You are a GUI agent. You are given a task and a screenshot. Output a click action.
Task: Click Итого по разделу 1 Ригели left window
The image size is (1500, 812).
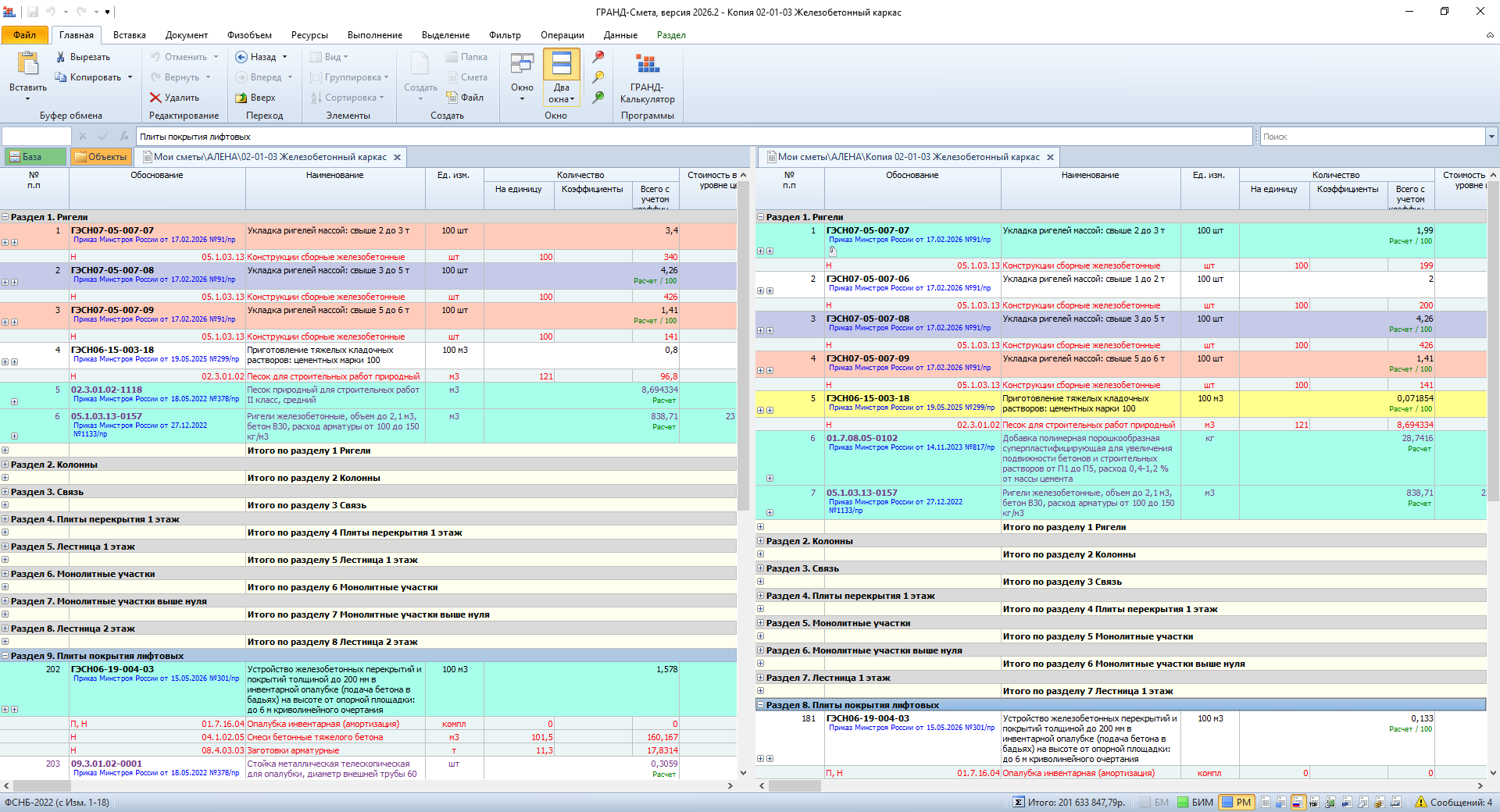coord(309,451)
